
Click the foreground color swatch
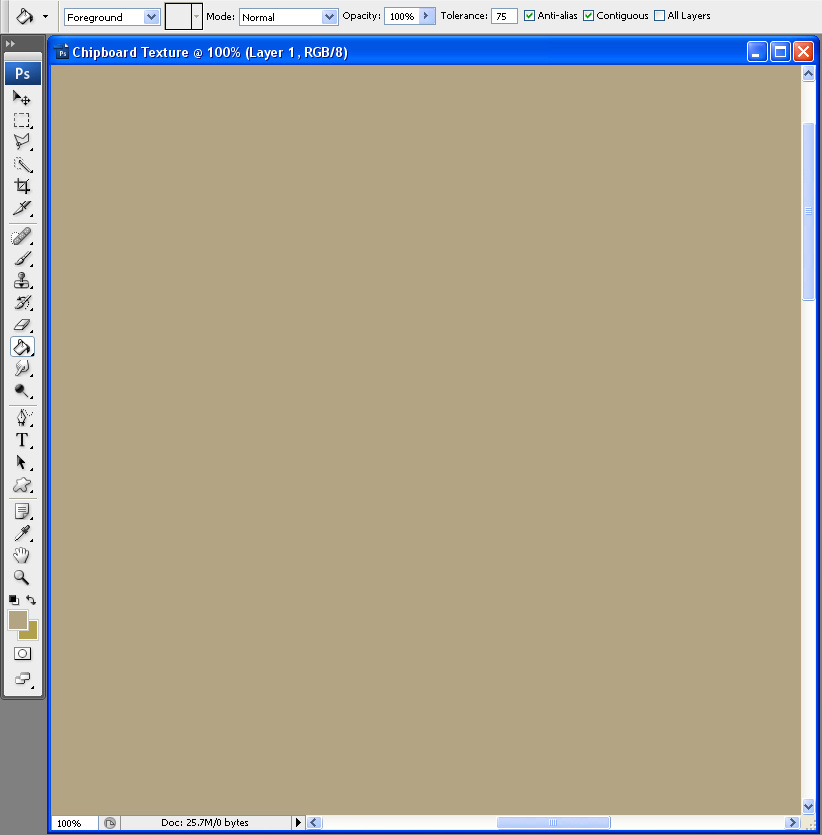tap(16, 618)
